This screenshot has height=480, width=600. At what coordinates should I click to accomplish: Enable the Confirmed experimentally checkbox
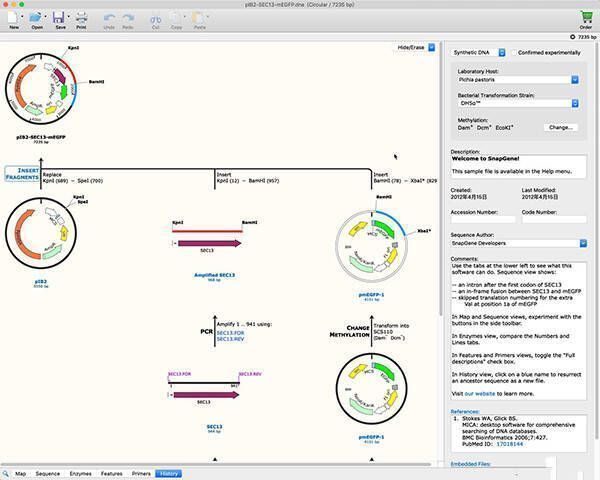(514, 52)
